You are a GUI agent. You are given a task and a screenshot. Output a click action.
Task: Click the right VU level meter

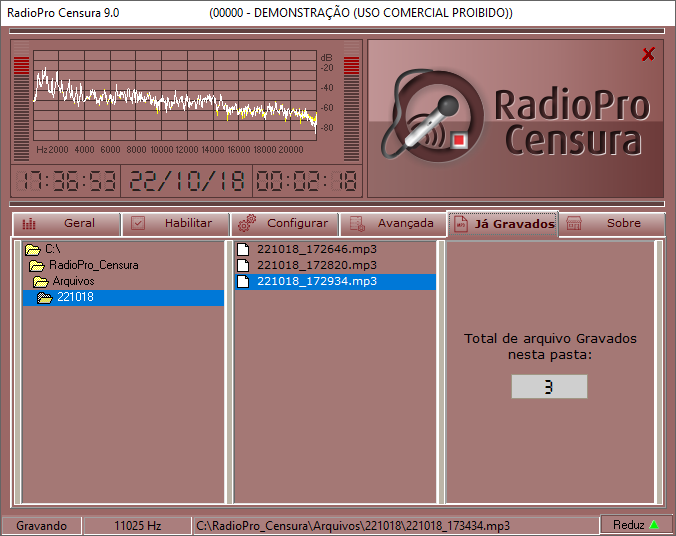pyautogui.click(x=351, y=101)
